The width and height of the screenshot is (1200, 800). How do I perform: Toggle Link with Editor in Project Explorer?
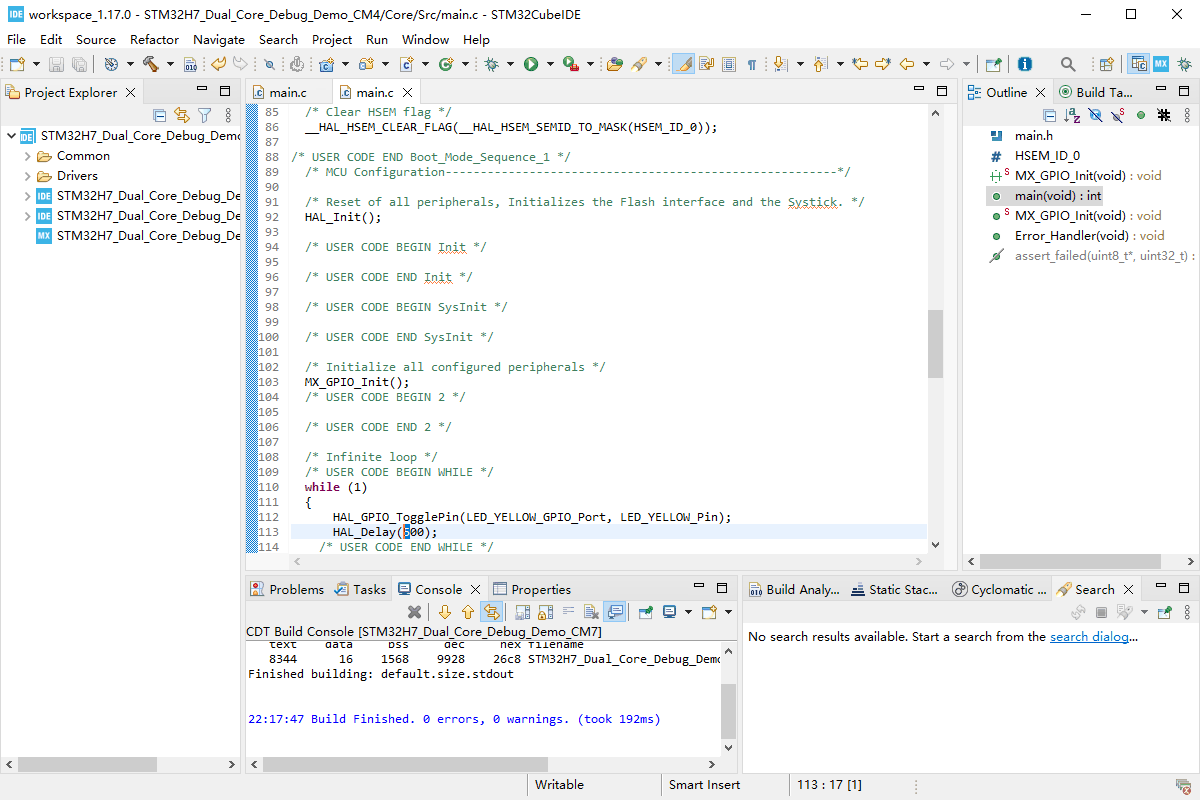click(x=182, y=115)
